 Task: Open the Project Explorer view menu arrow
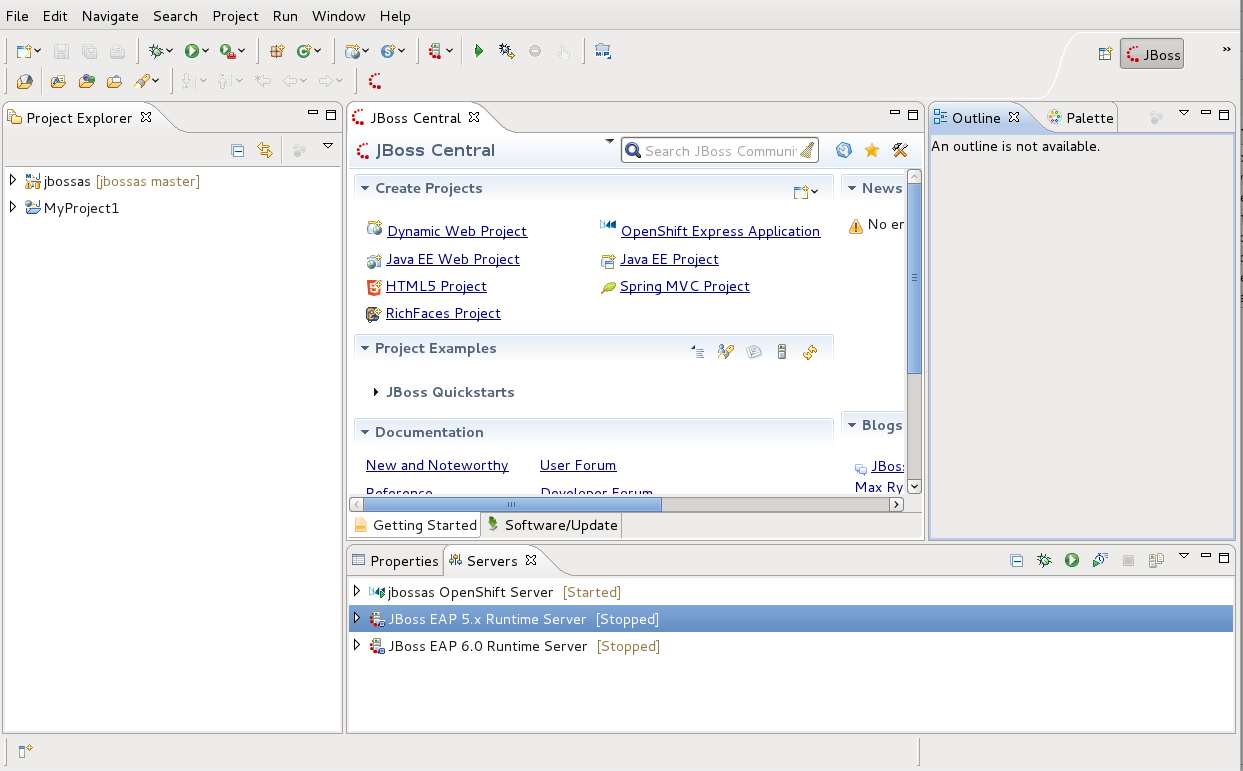(327, 147)
